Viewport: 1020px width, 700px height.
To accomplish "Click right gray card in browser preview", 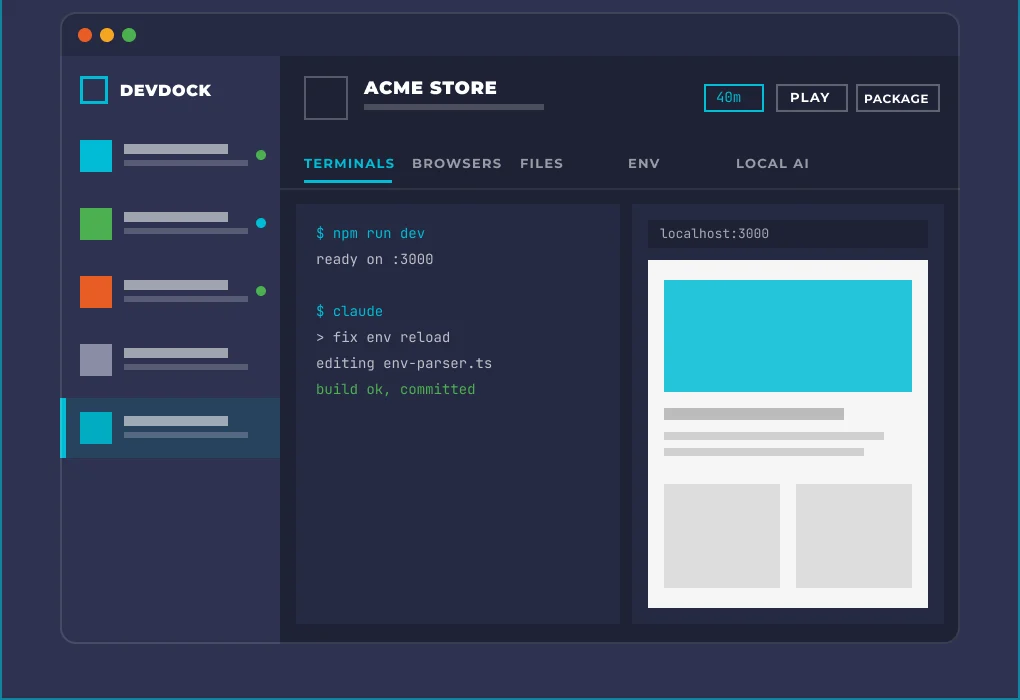I will click(x=853, y=535).
